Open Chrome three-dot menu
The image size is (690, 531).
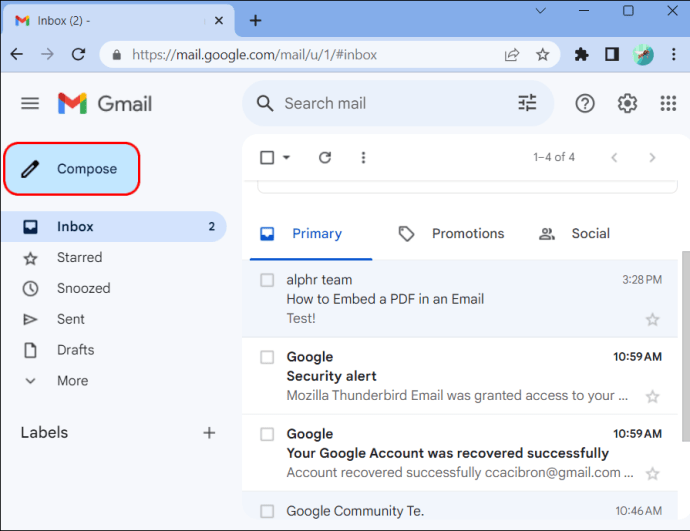(673, 55)
